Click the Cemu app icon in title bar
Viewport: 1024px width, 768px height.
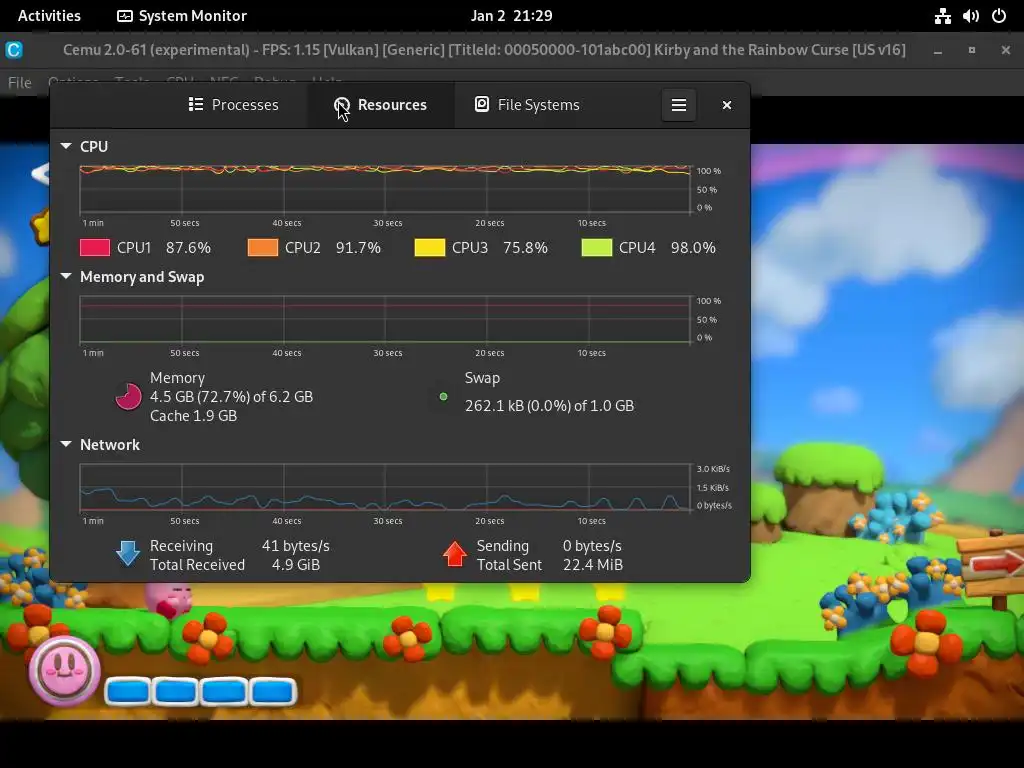(14, 50)
